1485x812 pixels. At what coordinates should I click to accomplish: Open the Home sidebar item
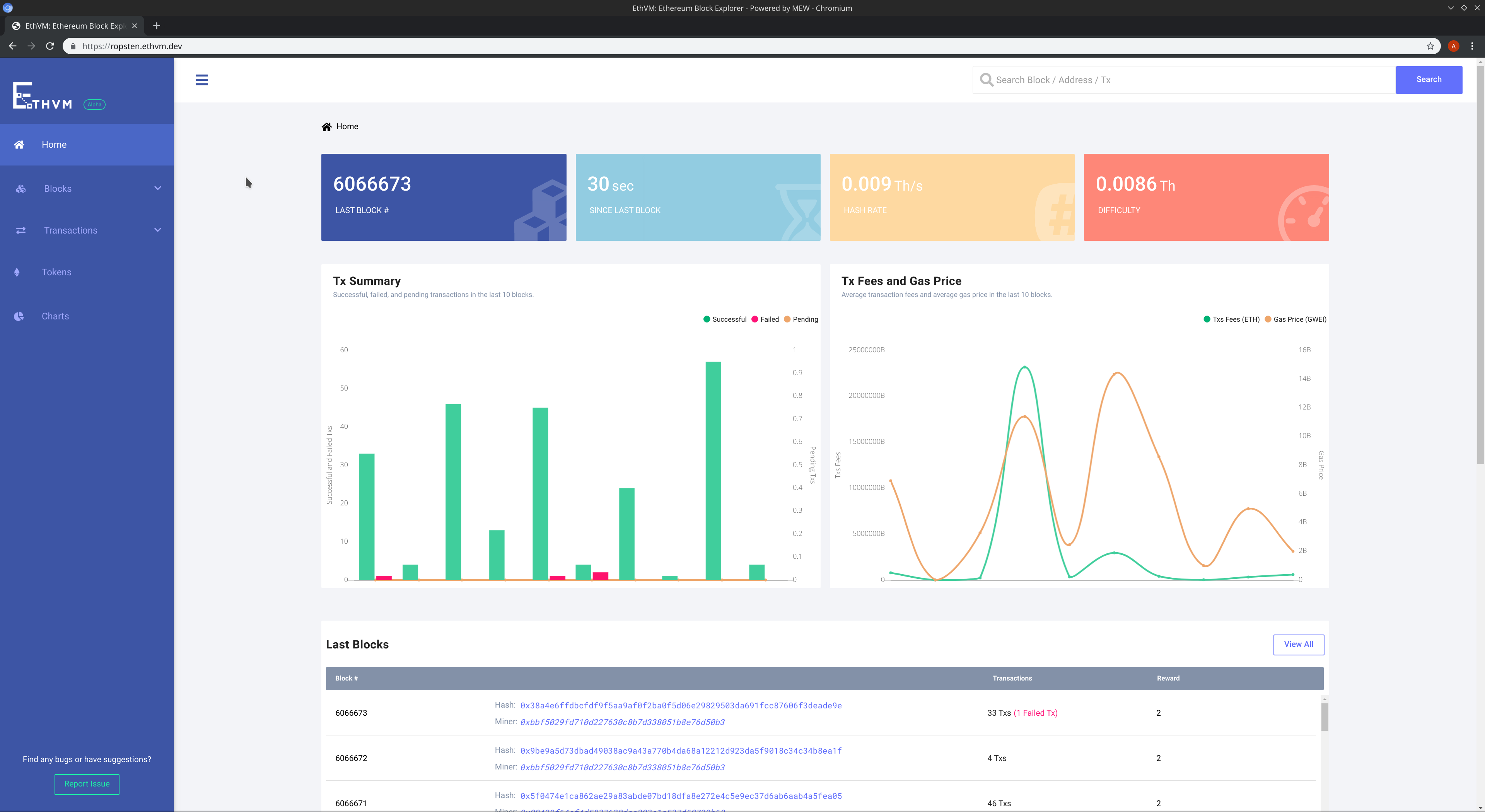coord(54,145)
